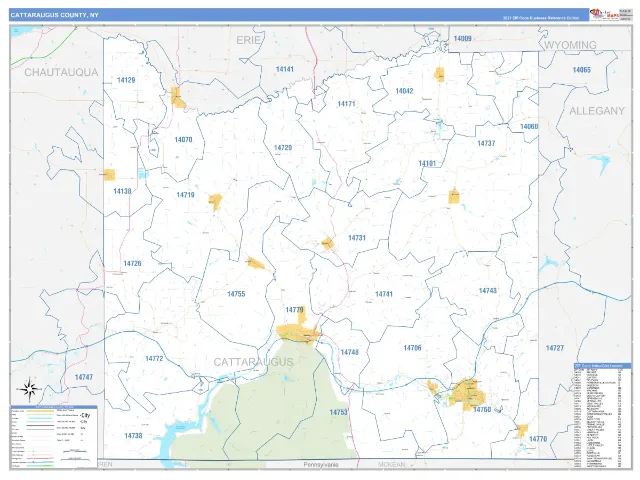Select ZIP code label 14726
The width and height of the screenshot is (640, 480).
point(132,264)
